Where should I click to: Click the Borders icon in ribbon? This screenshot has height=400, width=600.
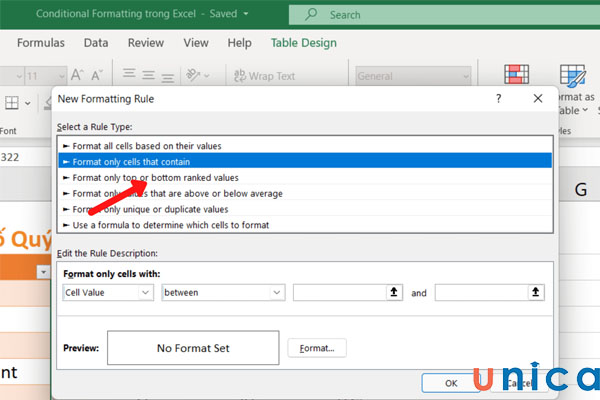click(13, 102)
